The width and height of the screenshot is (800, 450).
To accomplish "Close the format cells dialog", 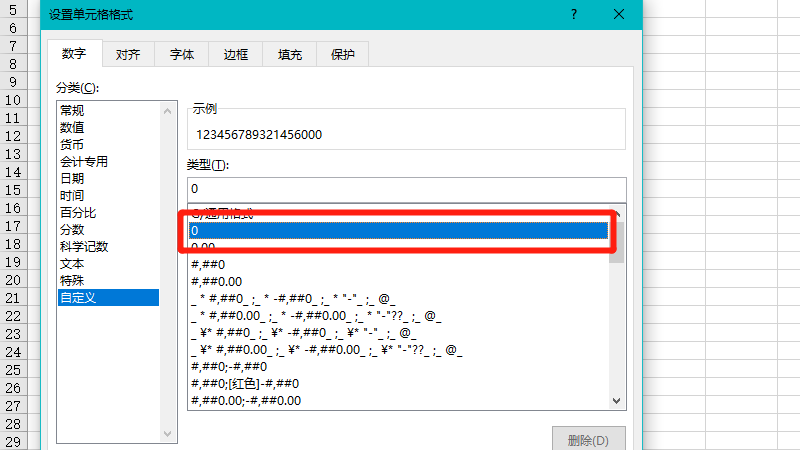I will point(619,14).
